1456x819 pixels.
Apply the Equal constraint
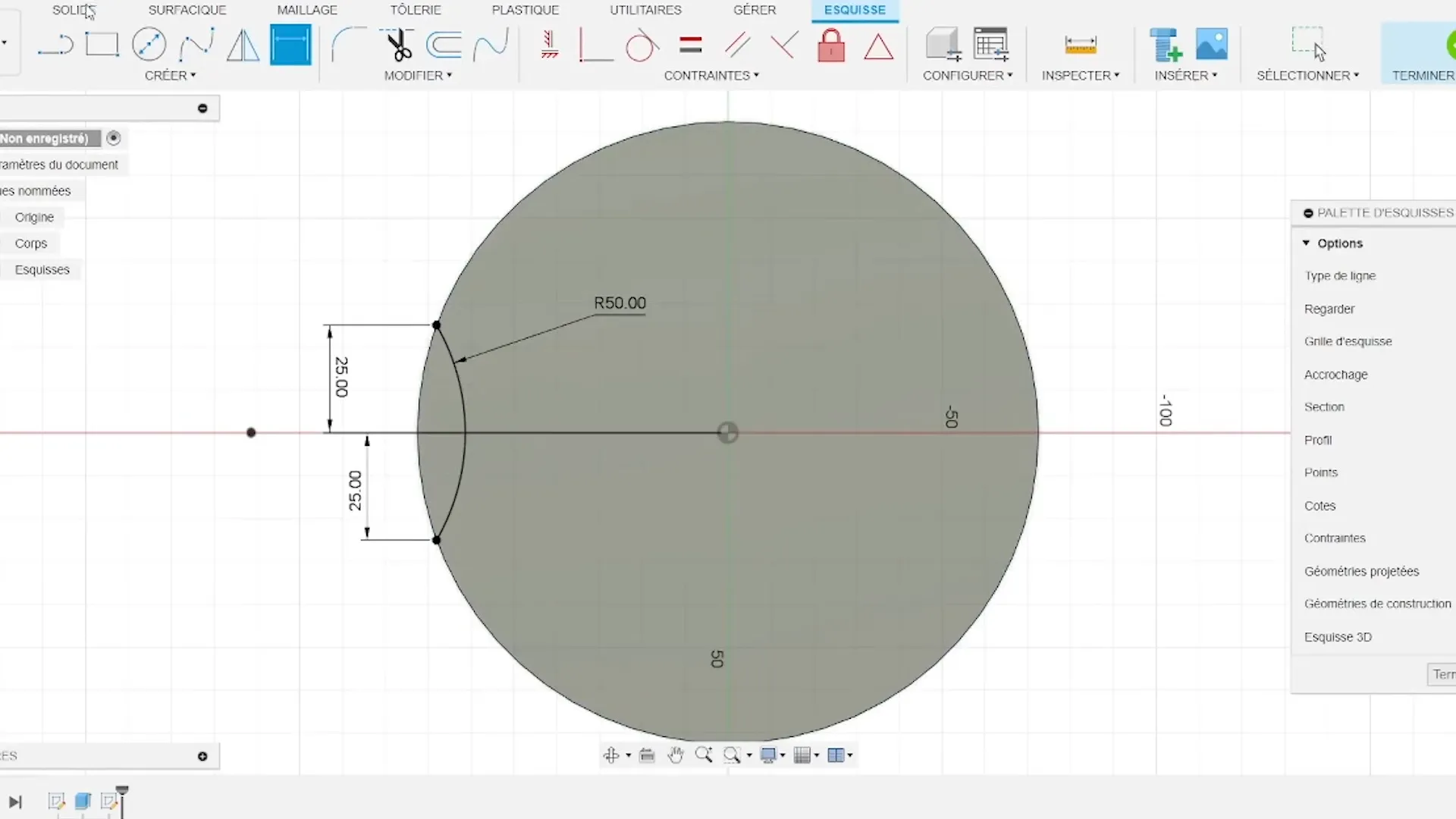point(690,45)
